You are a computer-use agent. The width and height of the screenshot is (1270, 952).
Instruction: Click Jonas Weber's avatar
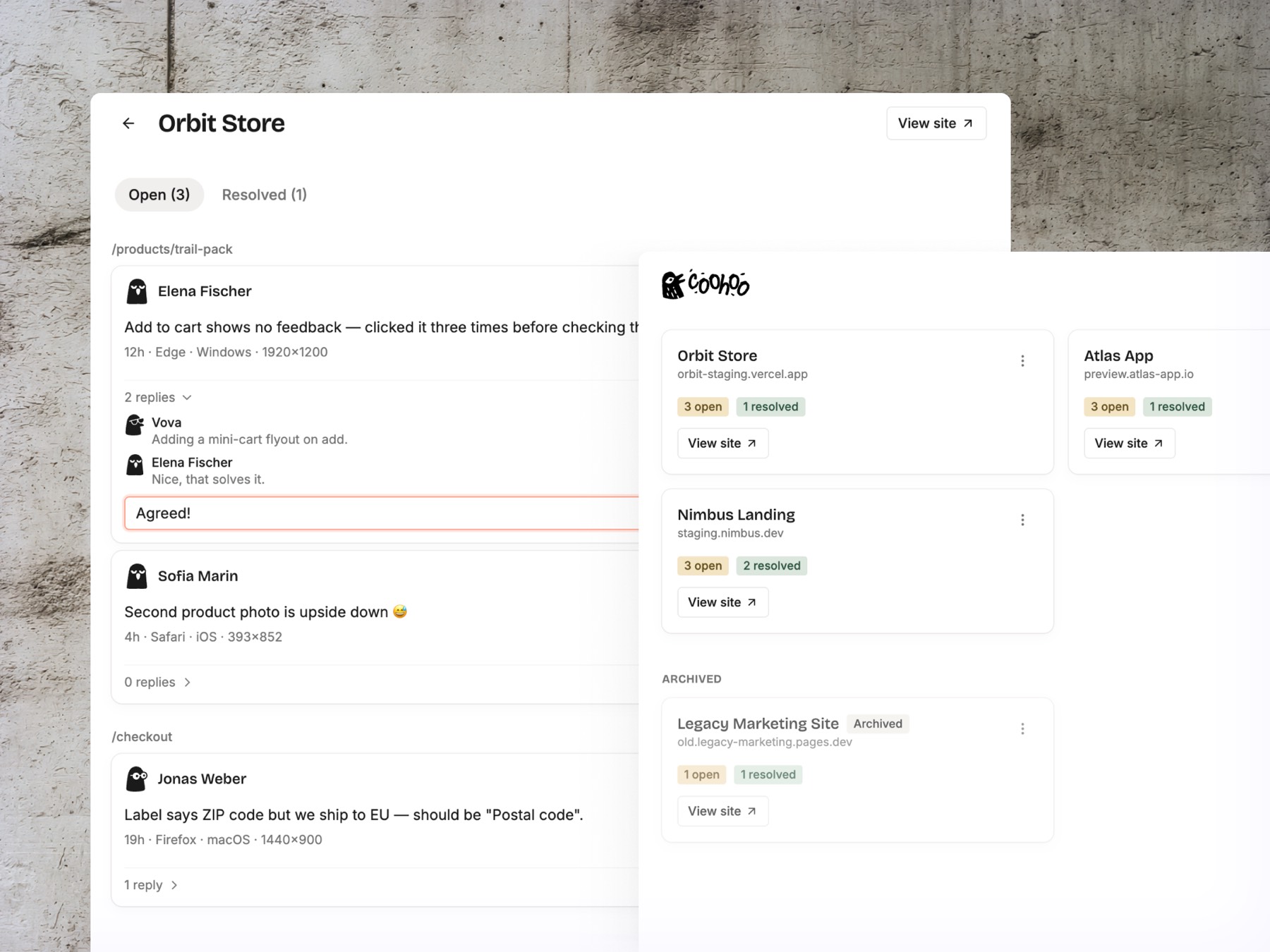[137, 779]
